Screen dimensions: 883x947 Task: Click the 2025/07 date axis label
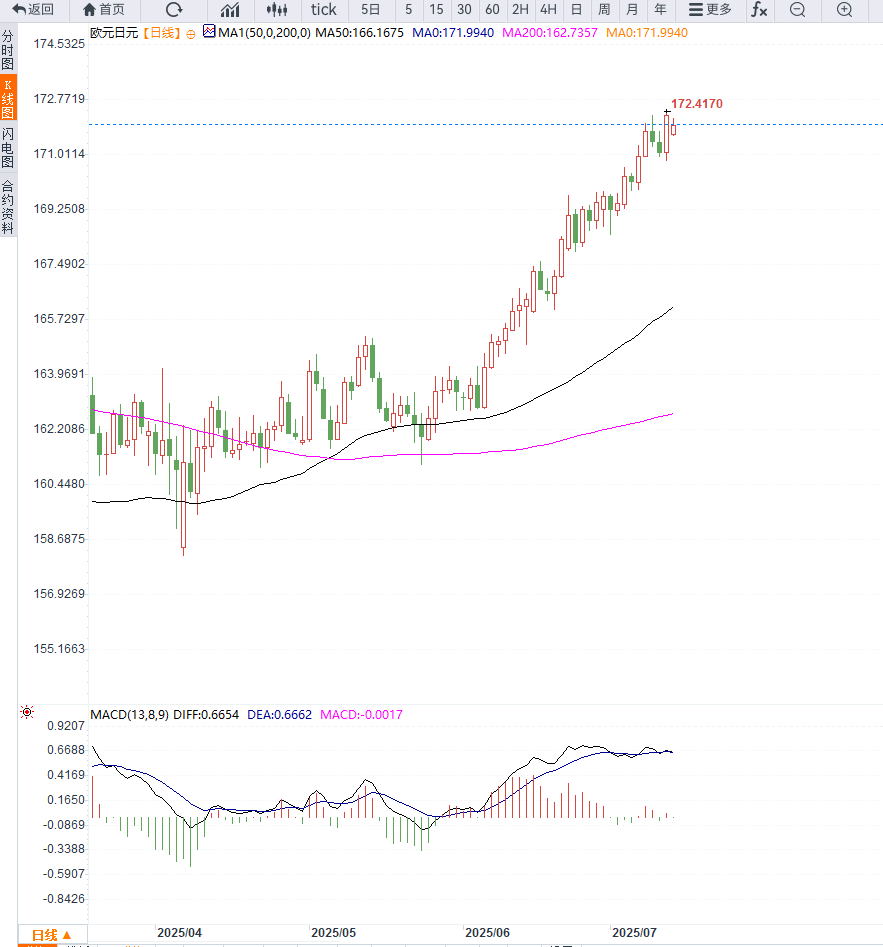(x=634, y=933)
